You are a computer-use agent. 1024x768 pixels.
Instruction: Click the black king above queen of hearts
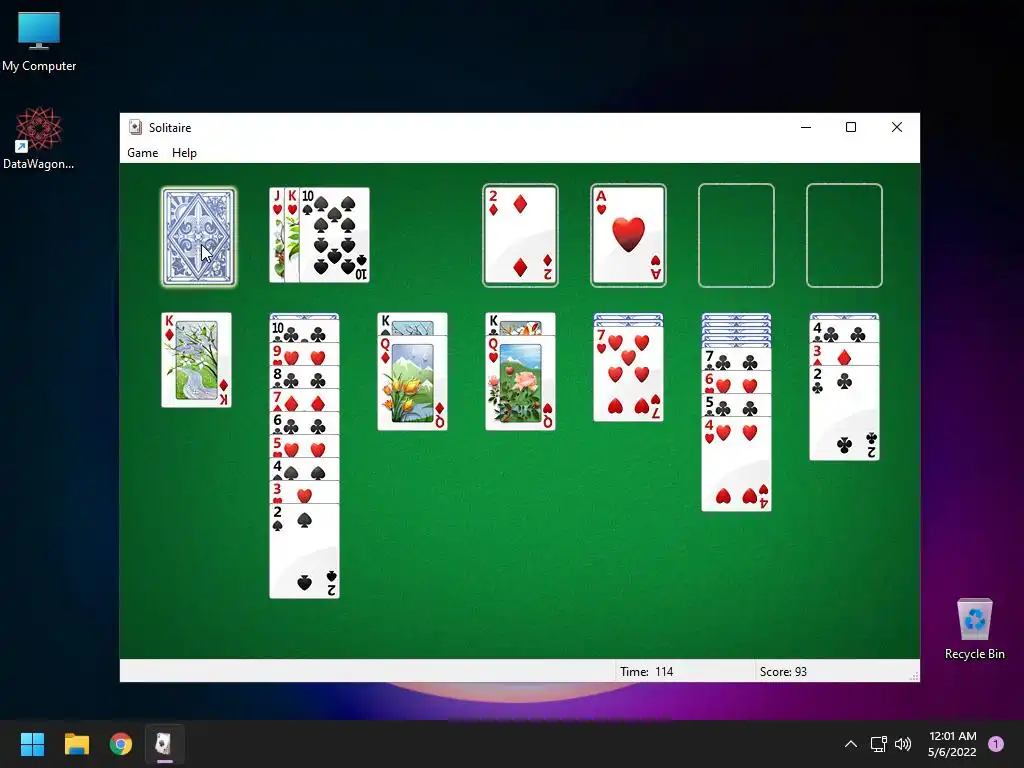click(520, 324)
